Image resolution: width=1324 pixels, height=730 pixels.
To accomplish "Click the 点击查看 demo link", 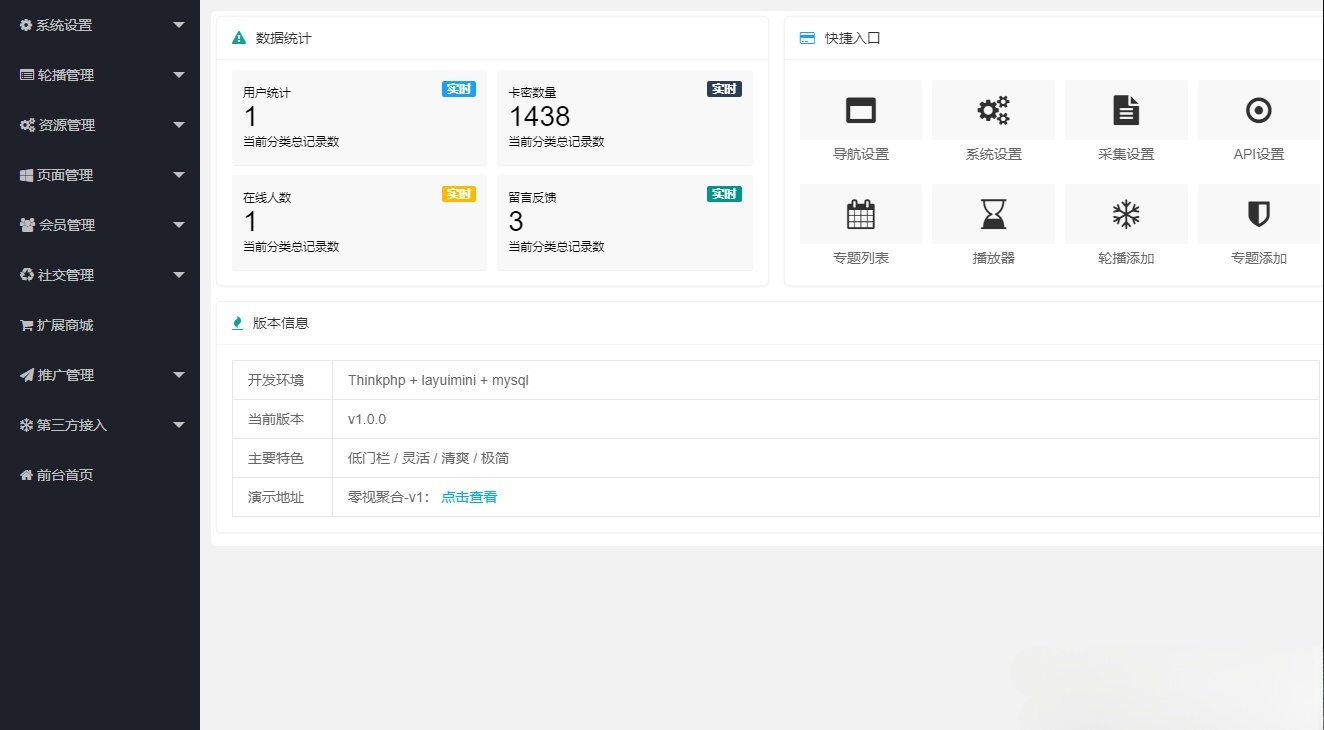I will [x=468, y=496].
